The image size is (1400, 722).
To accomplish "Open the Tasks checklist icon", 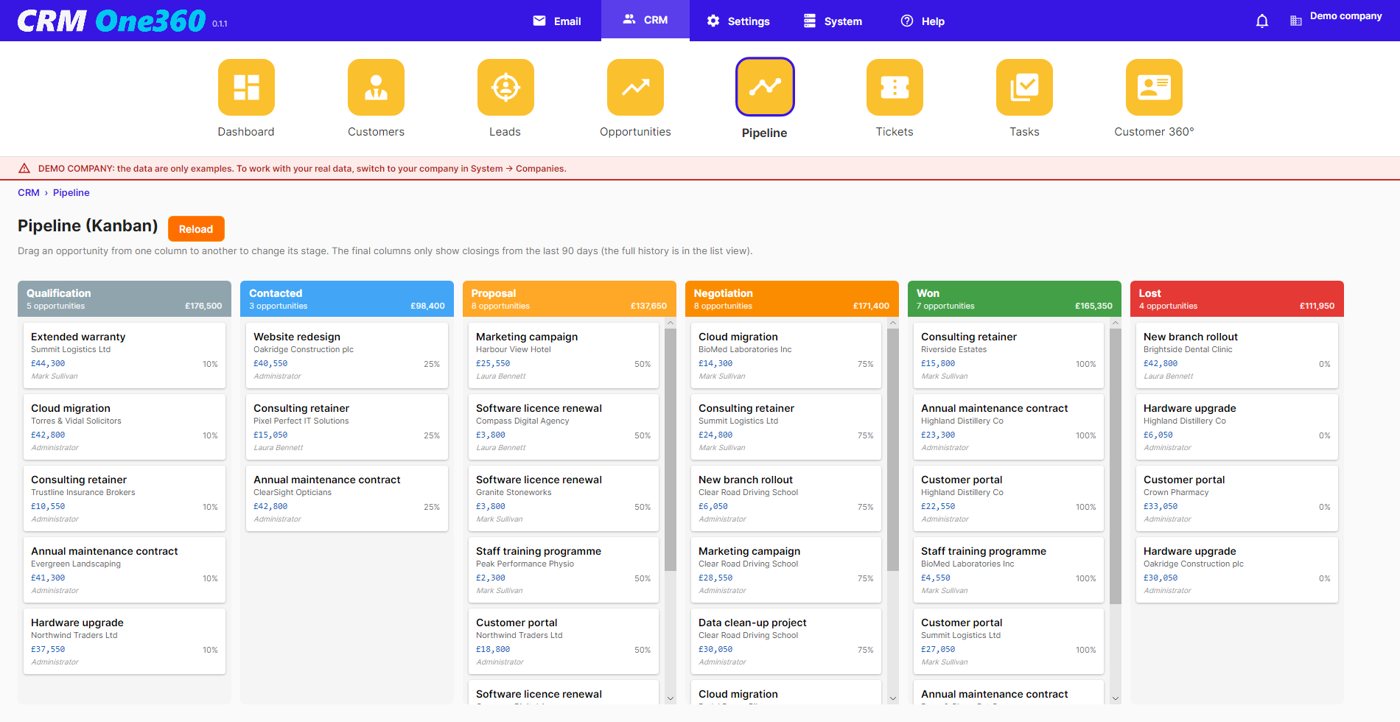I will (x=1024, y=87).
